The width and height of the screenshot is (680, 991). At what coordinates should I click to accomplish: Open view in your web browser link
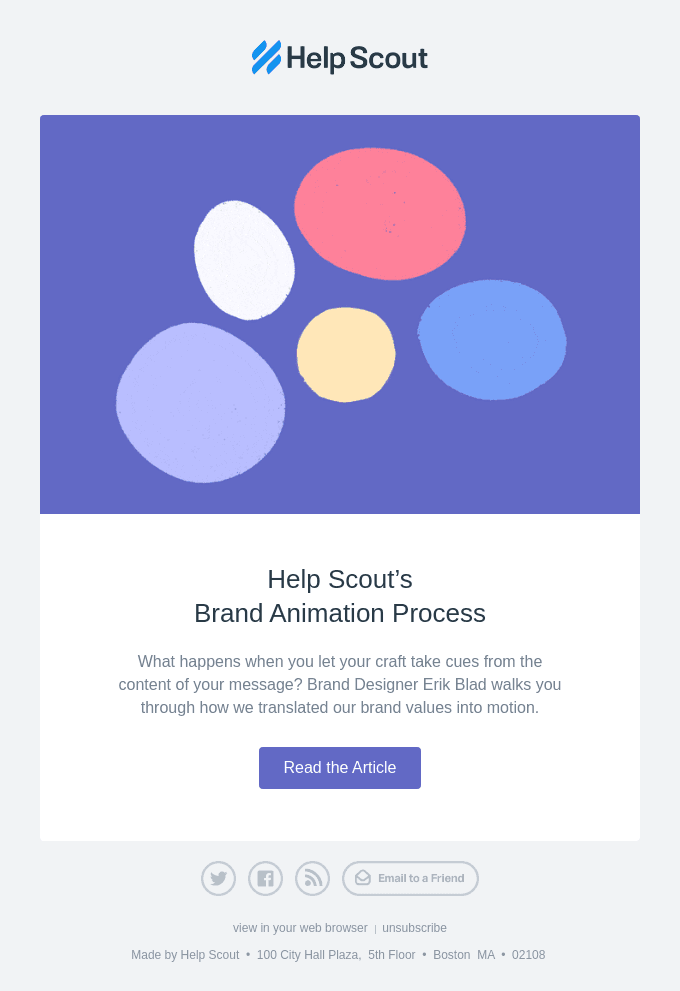point(300,928)
